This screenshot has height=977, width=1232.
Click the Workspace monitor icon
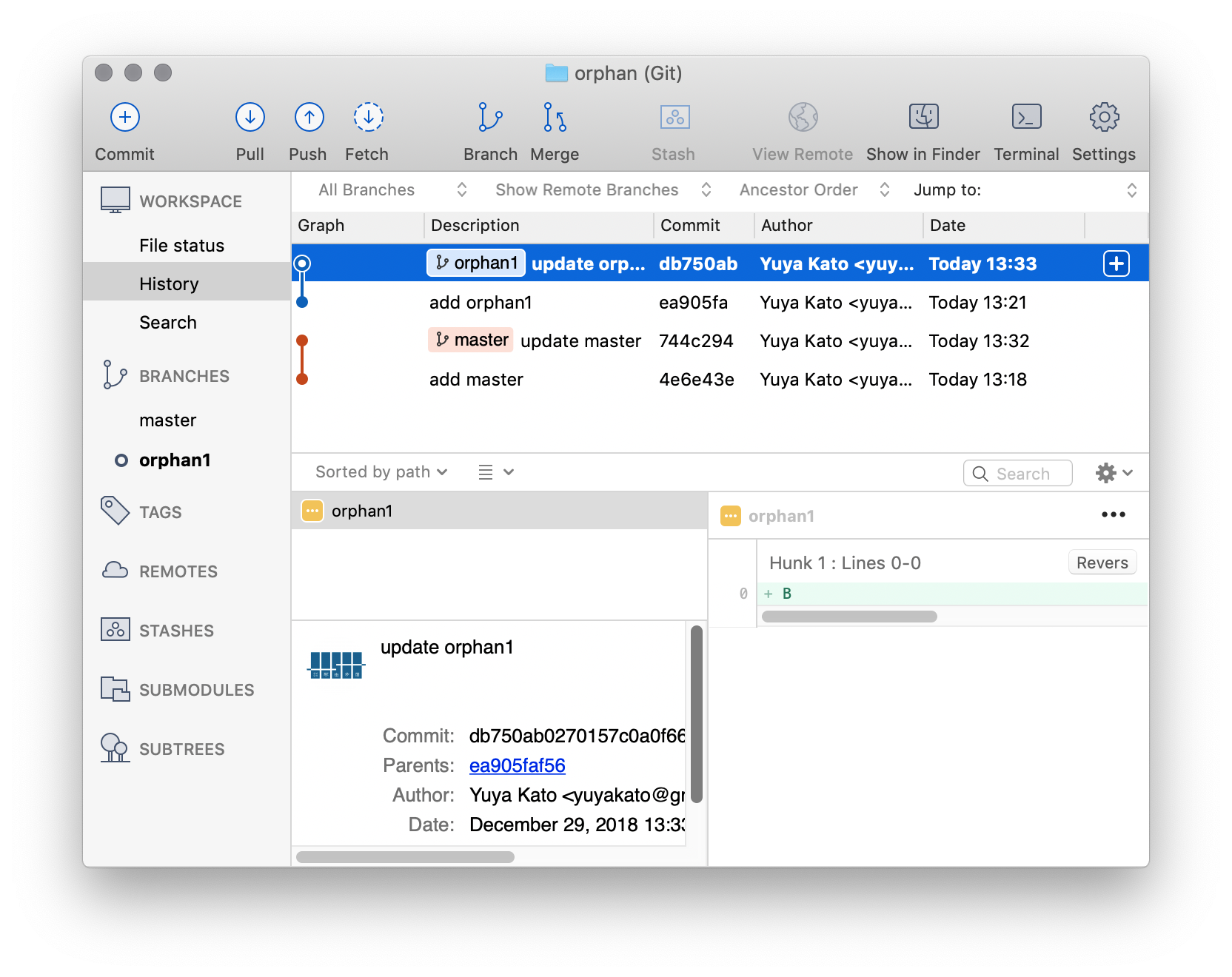point(115,200)
